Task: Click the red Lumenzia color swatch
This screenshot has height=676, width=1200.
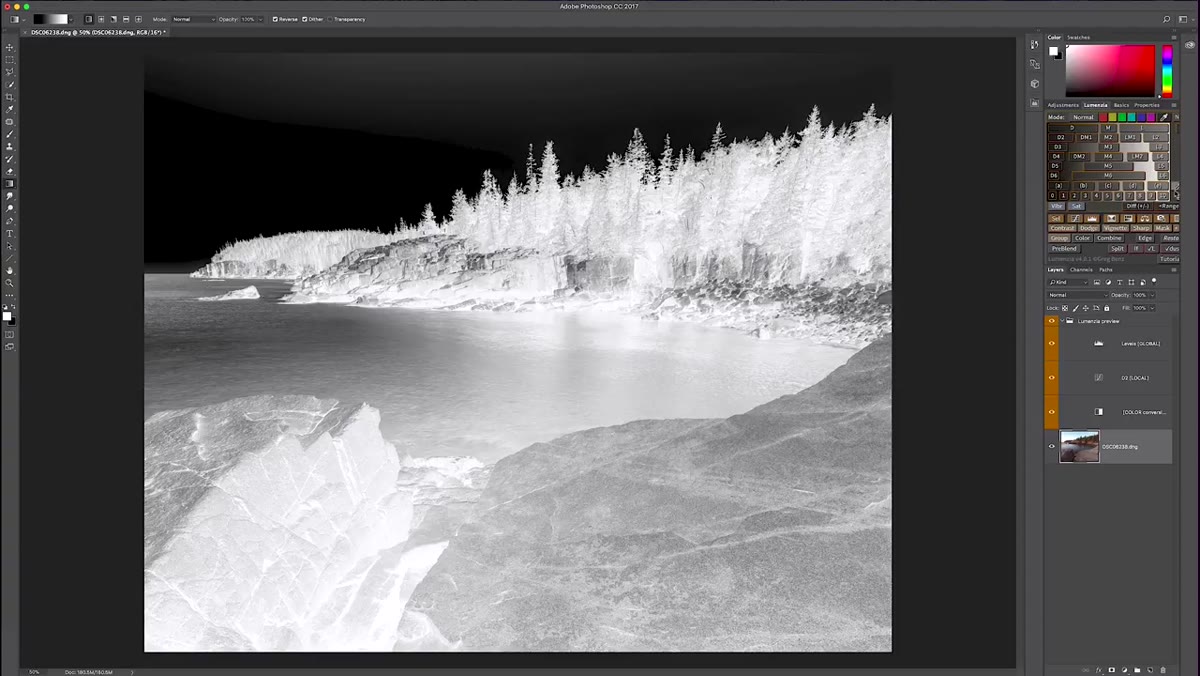Action: coord(1103,117)
